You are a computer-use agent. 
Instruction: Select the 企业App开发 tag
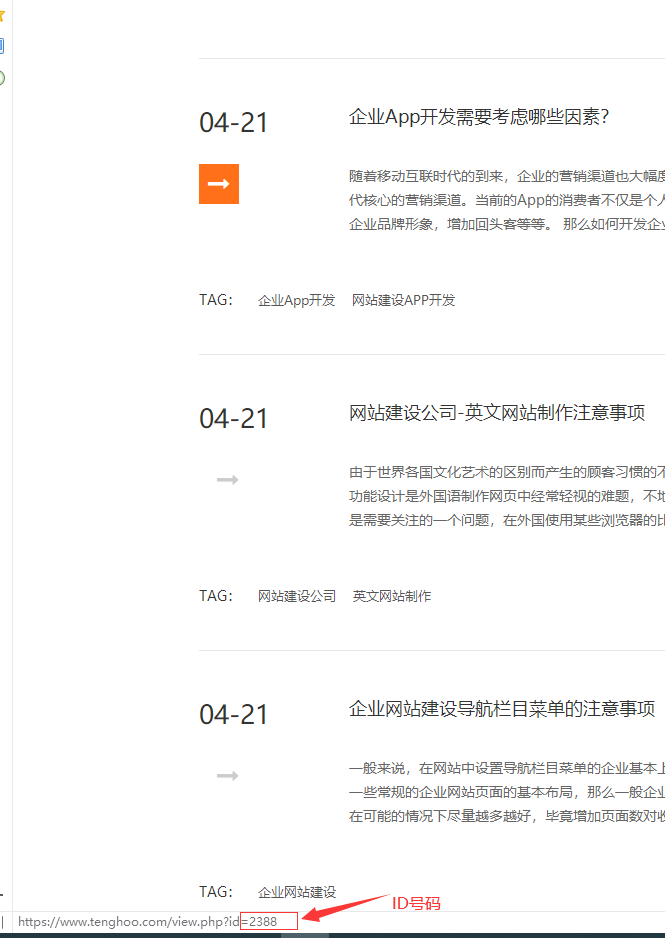[x=297, y=300]
